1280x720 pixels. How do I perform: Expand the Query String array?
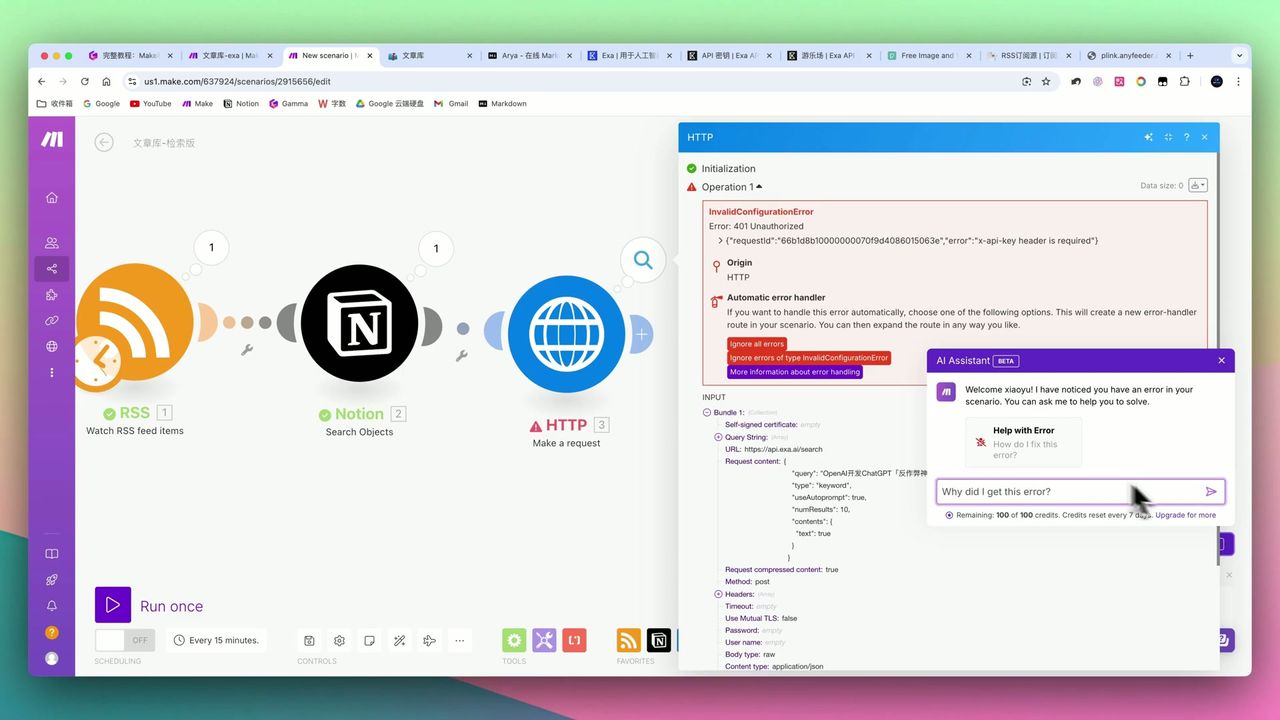tap(718, 437)
